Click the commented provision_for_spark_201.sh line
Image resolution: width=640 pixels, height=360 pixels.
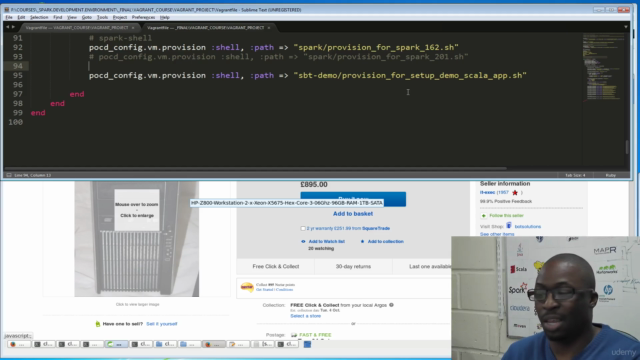278,57
